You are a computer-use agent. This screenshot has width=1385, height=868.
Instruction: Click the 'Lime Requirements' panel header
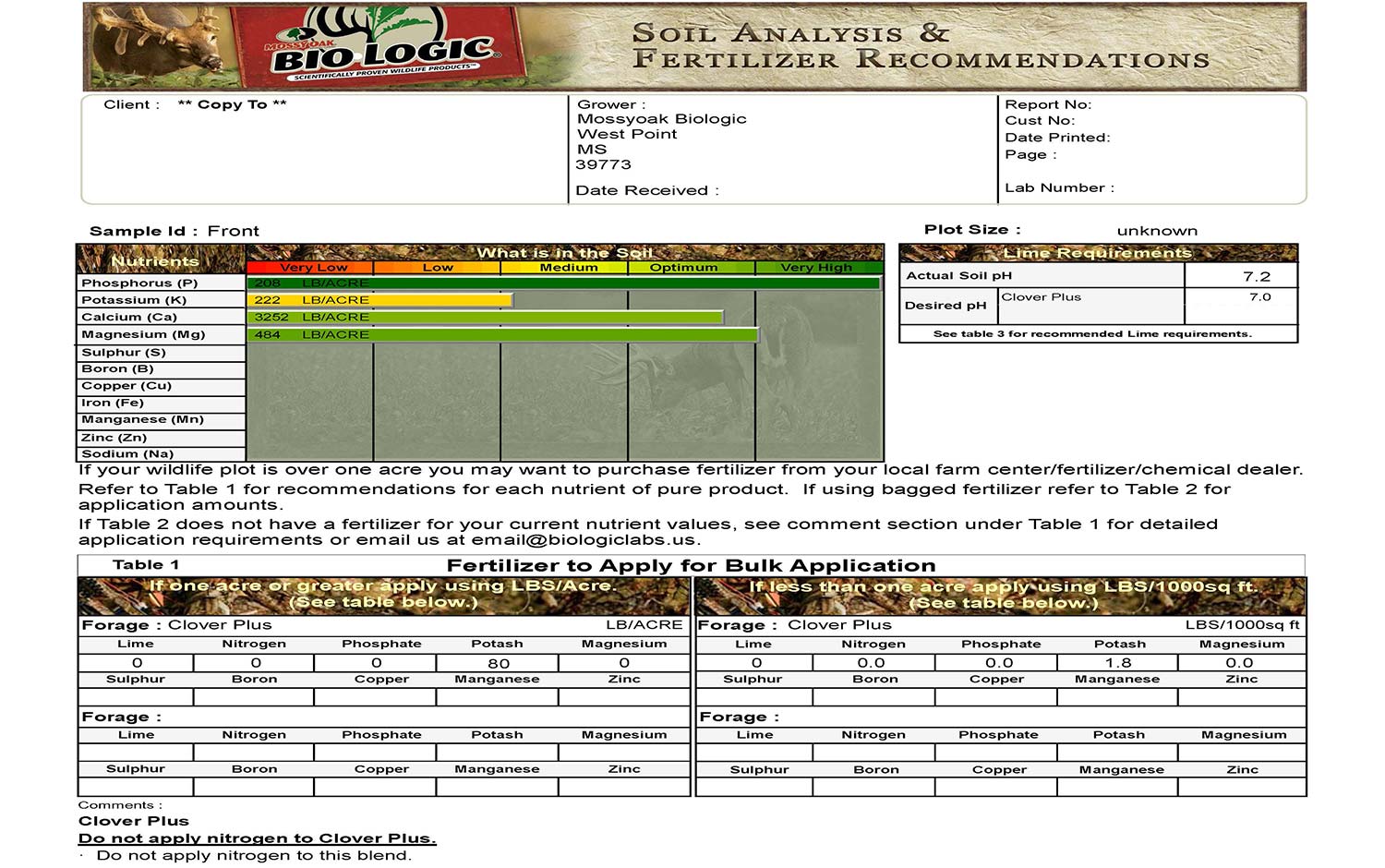(x=1097, y=253)
